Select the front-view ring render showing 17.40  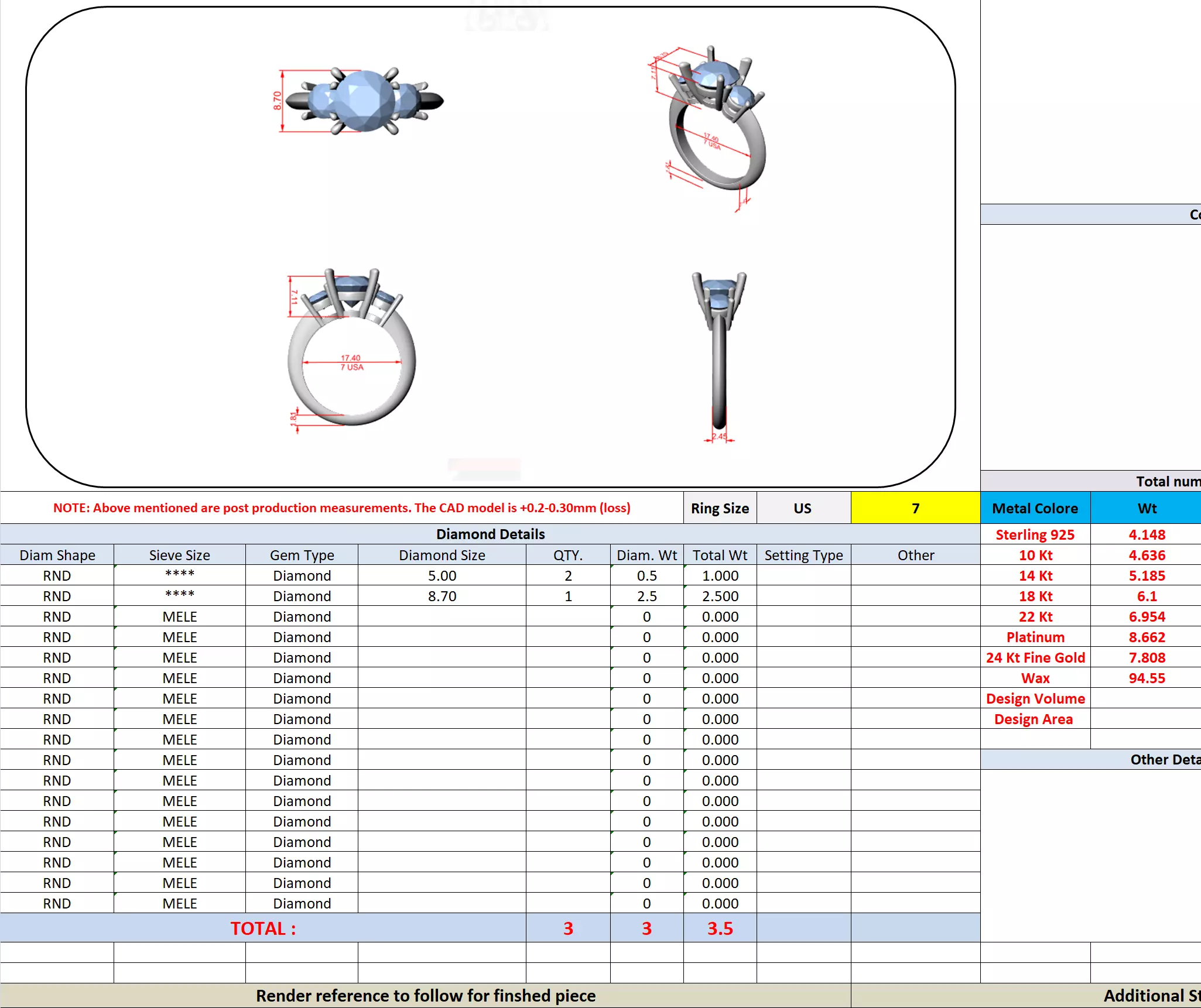coord(350,348)
